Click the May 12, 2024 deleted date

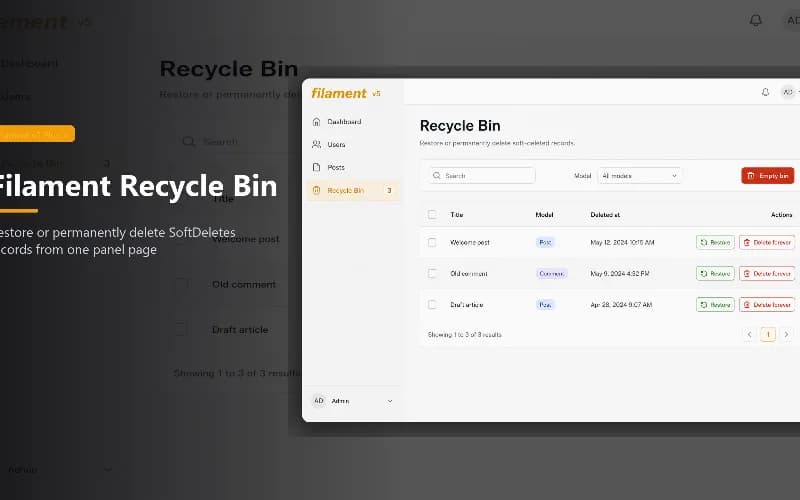pos(622,242)
